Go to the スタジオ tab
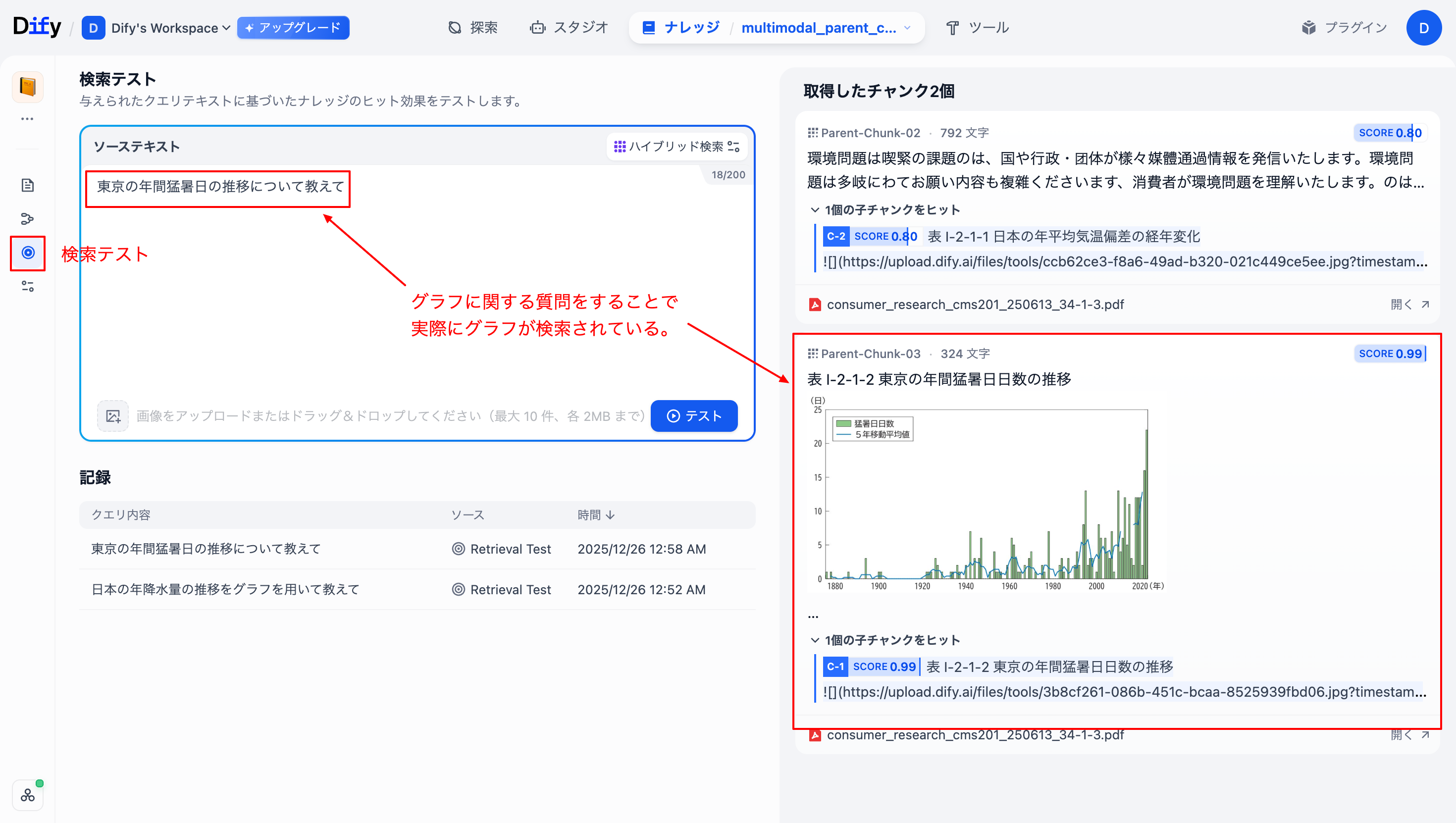 tap(569, 28)
